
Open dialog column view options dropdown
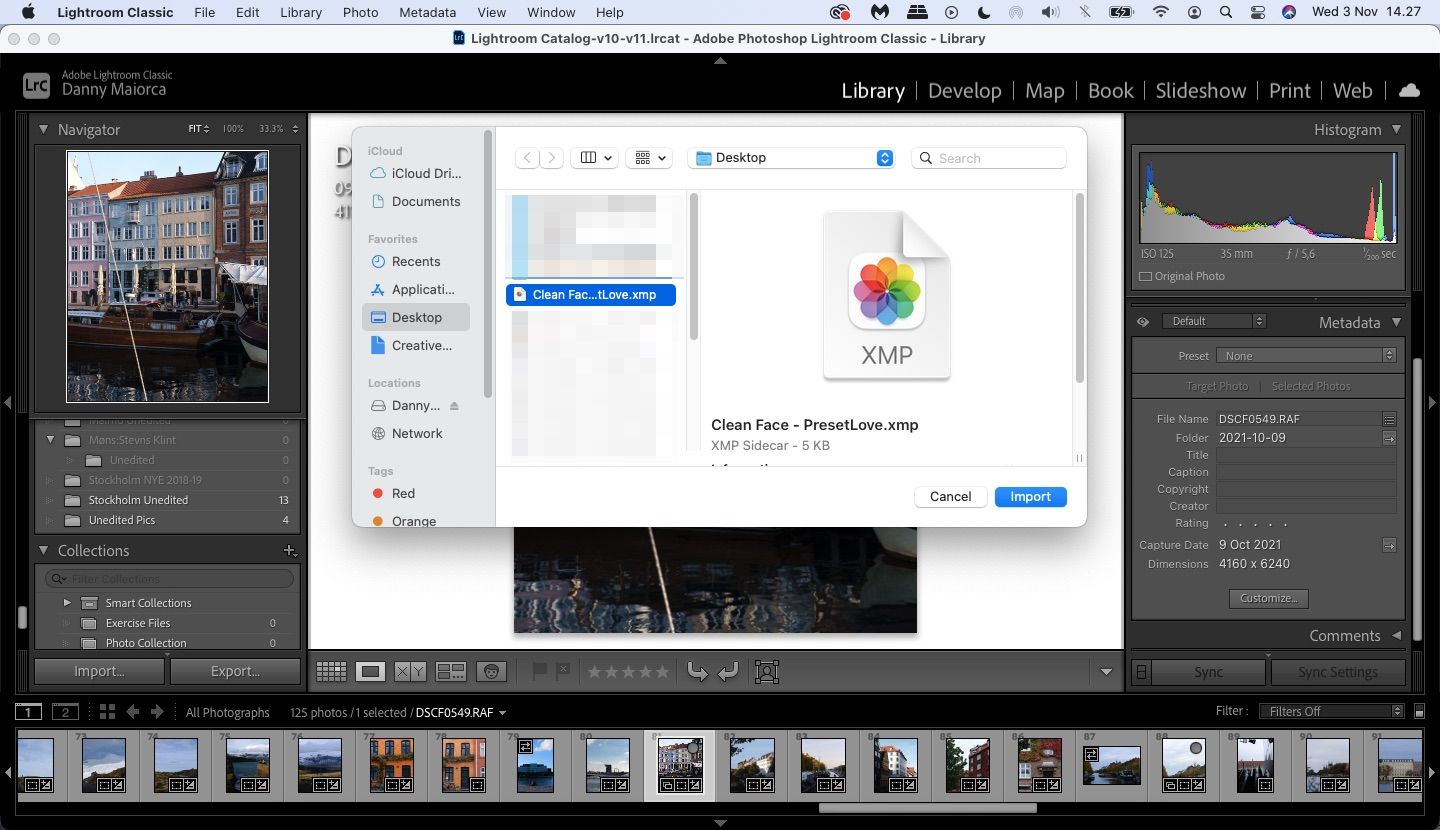595,158
